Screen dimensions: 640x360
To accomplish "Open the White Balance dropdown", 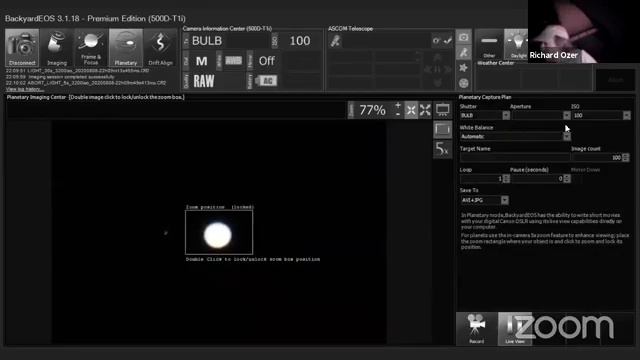I will coord(567,137).
